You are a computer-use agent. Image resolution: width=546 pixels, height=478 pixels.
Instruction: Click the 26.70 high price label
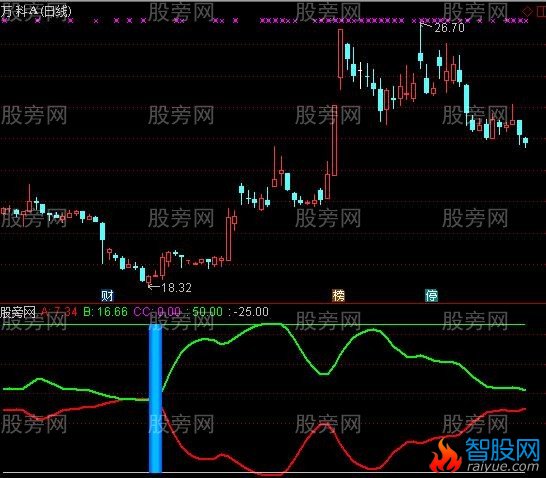449,28
